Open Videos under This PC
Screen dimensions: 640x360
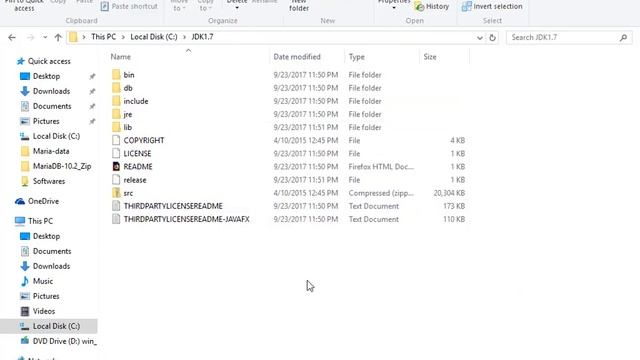44,311
